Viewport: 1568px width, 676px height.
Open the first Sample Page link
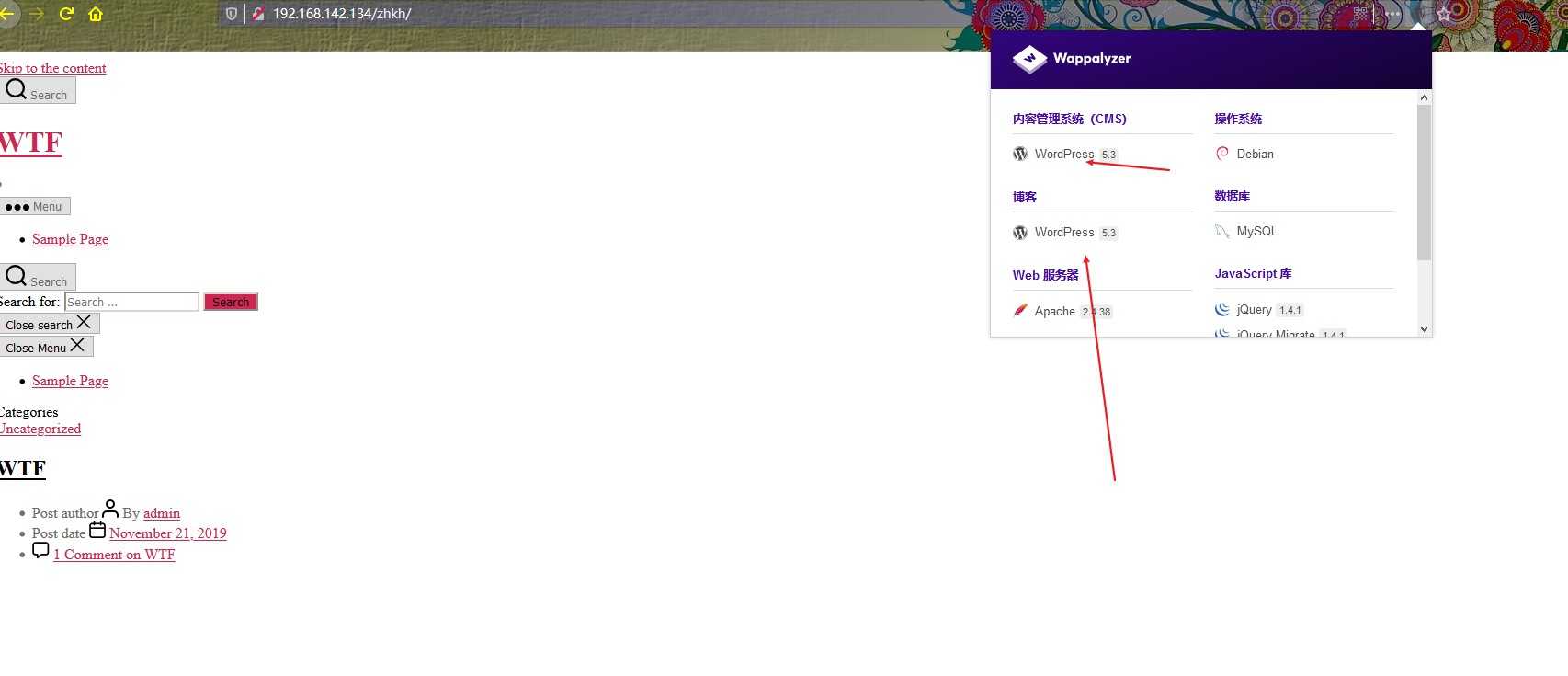(x=70, y=239)
